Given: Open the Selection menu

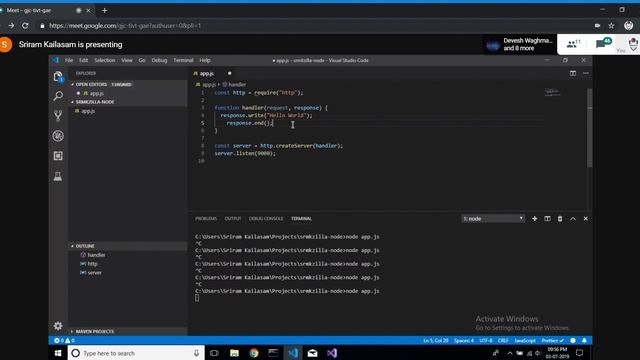Looking at the screenshot, I should click(104, 60).
